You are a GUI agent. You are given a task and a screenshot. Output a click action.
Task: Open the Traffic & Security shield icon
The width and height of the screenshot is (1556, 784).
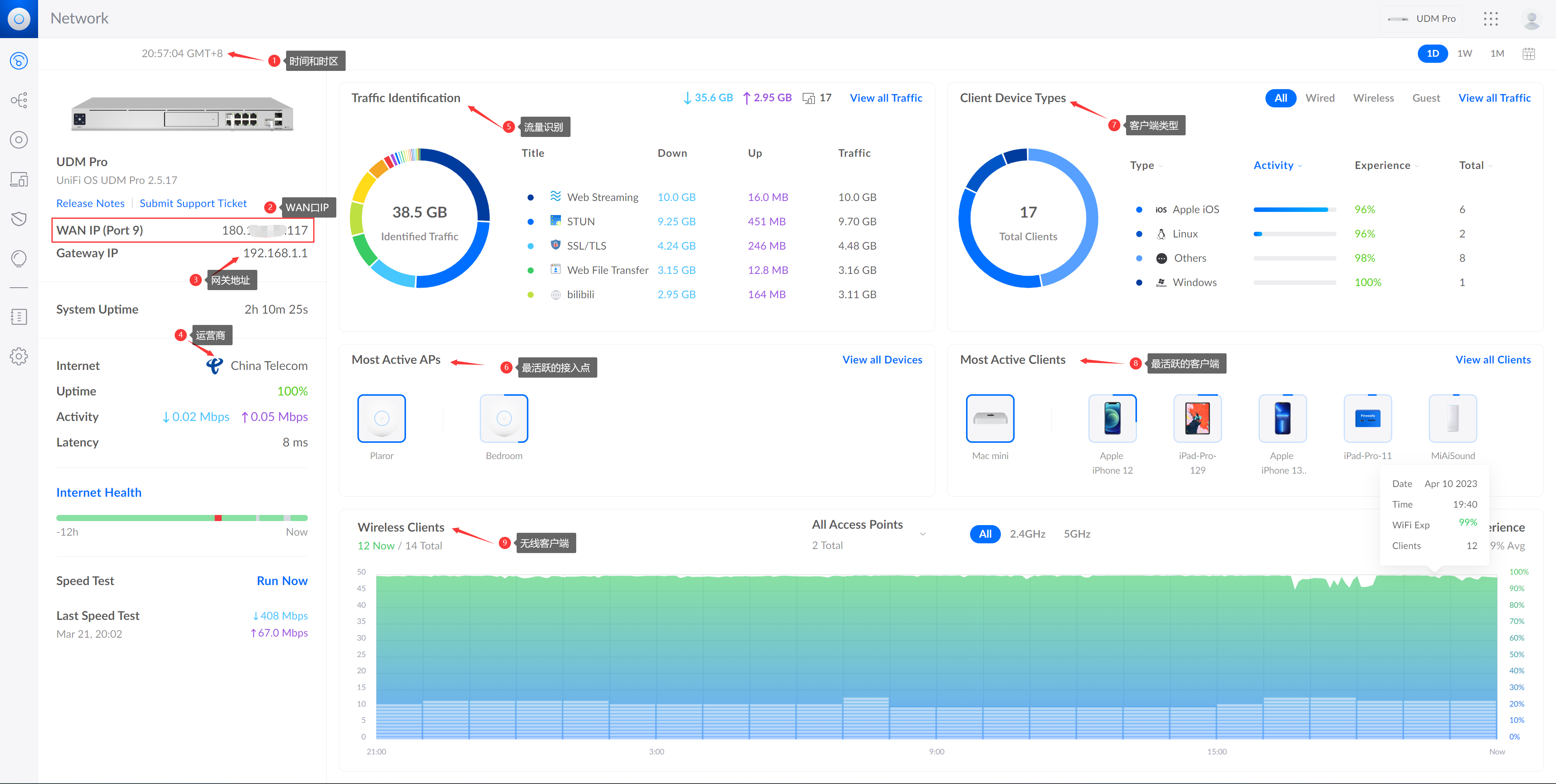point(19,219)
